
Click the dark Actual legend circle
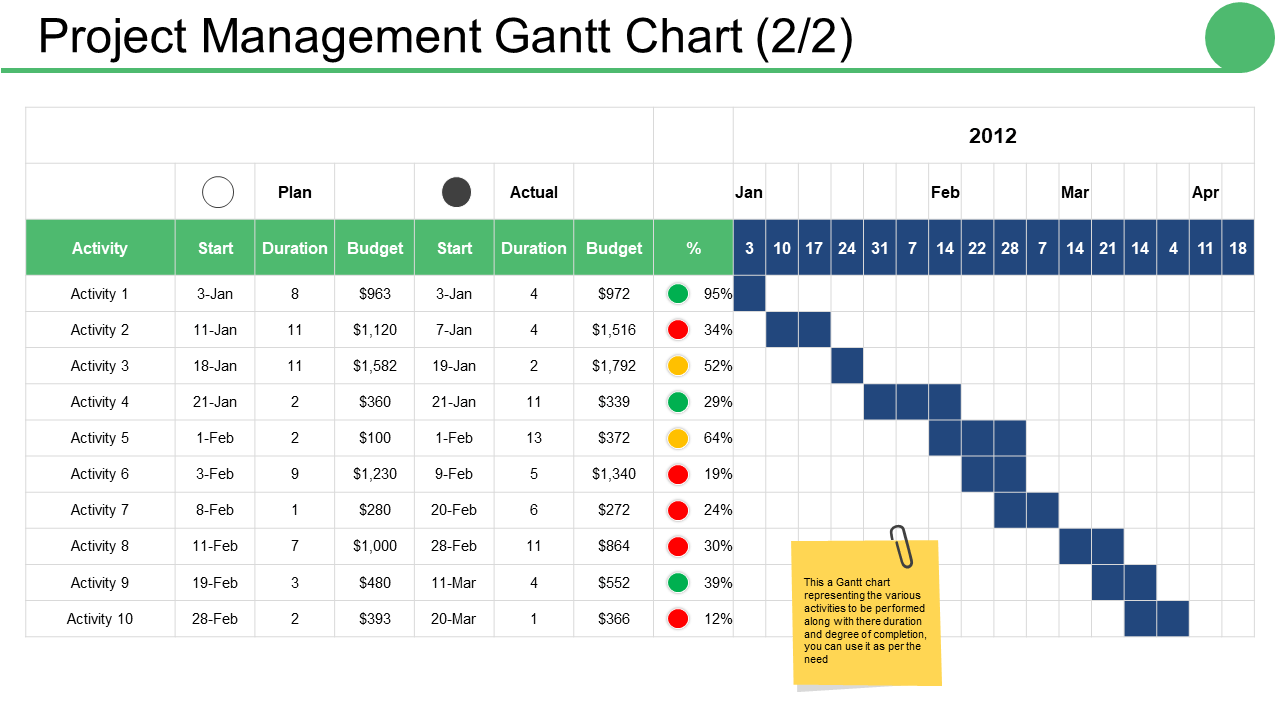pos(457,192)
